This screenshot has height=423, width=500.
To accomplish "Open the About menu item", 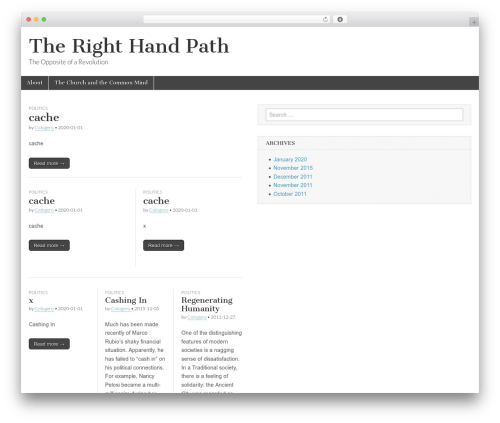I will [35, 83].
